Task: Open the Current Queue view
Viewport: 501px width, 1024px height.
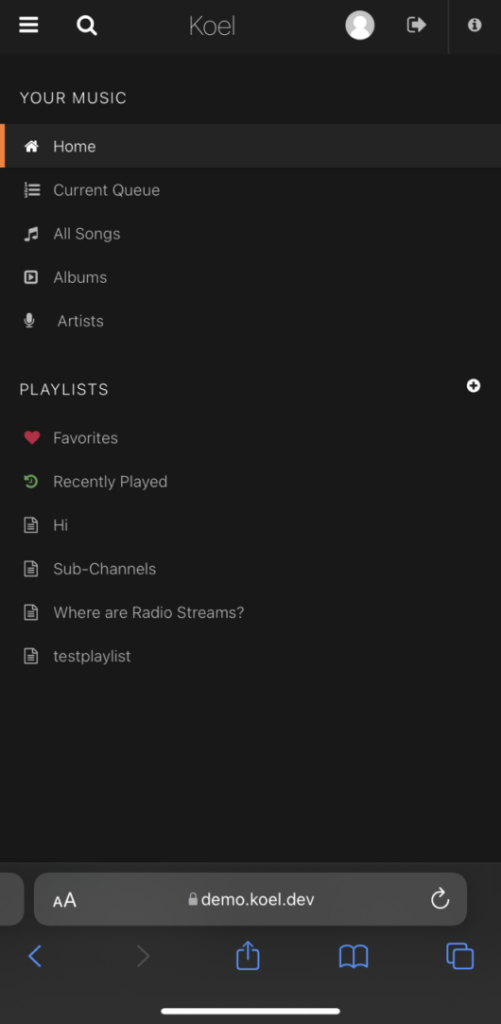Action: point(251,190)
